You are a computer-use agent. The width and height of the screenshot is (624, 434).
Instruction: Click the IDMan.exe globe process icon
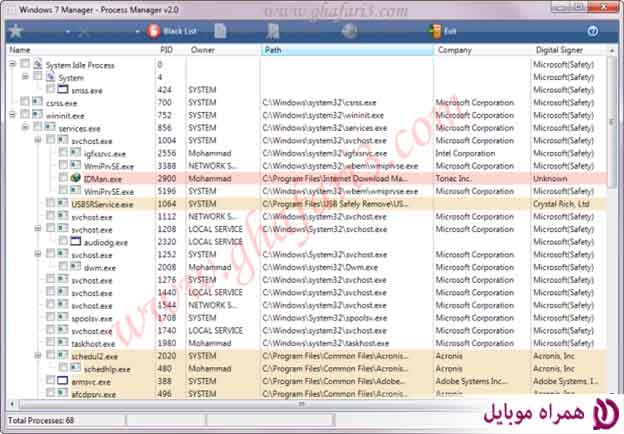tap(76, 177)
